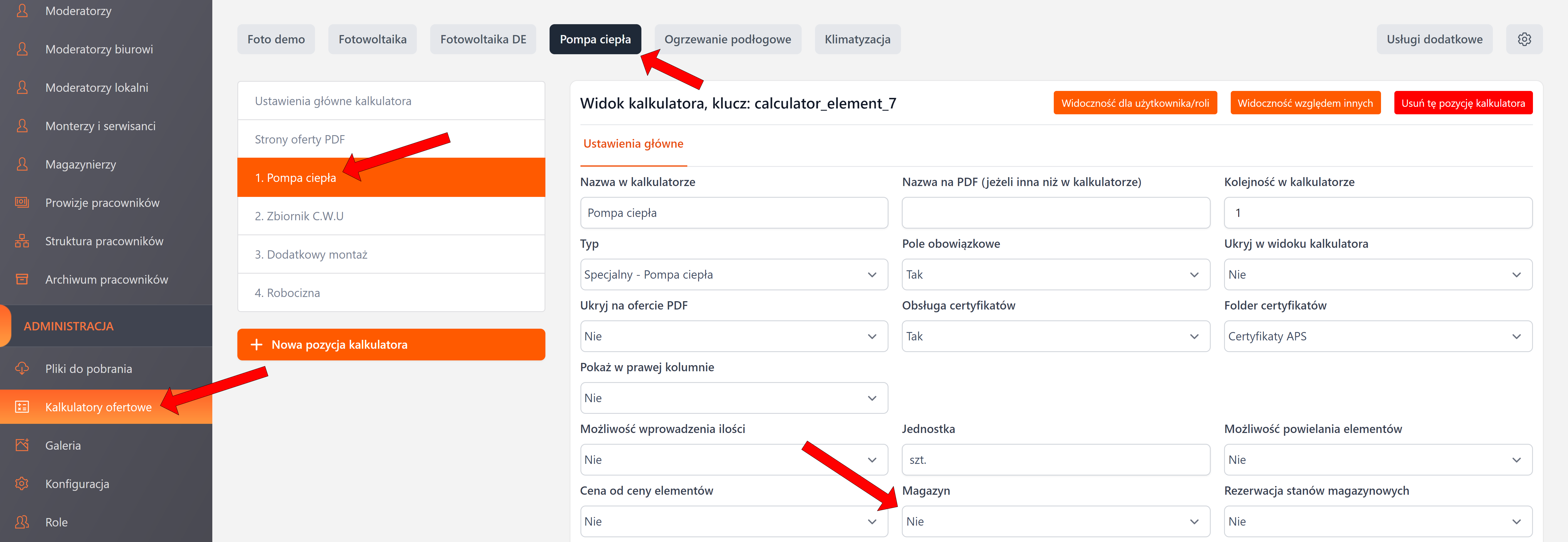Open the Typ dropdown
Image resolution: width=1568 pixels, height=542 pixels.
click(733, 275)
